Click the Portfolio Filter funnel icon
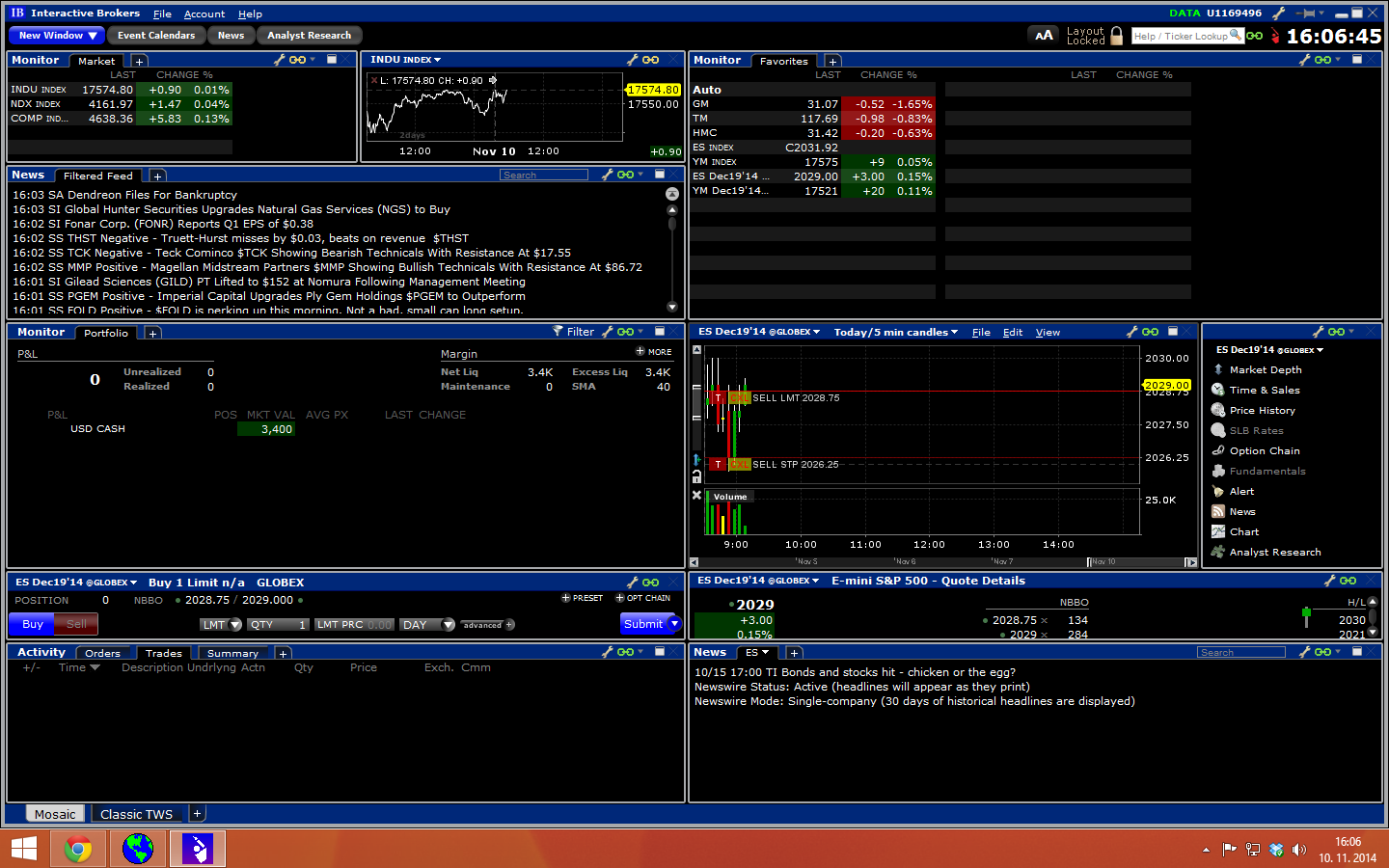This screenshot has width=1389, height=868. (x=558, y=331)
